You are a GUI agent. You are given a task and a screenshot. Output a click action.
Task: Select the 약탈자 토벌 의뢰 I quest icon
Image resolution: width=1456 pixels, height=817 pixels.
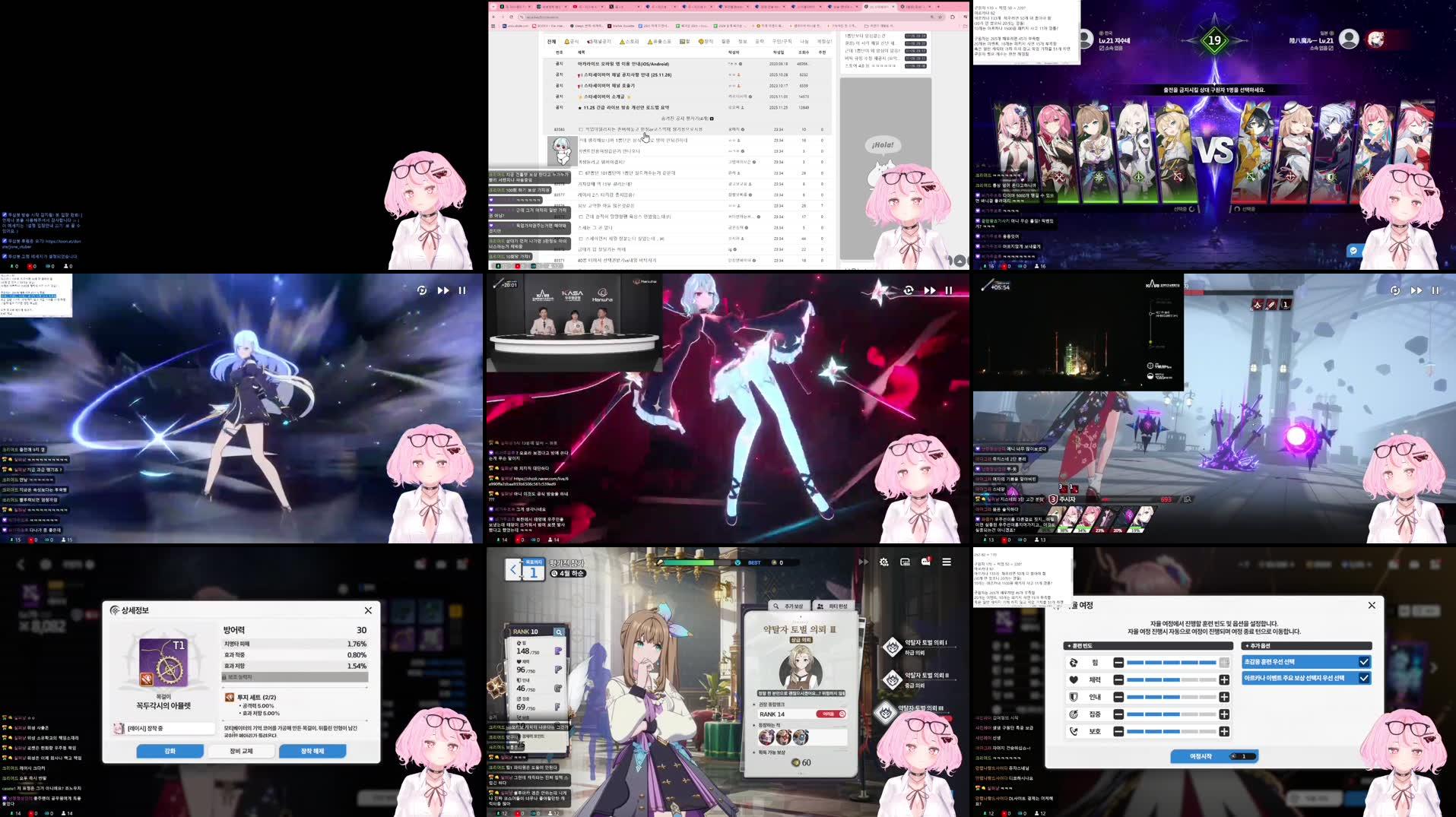892,647
